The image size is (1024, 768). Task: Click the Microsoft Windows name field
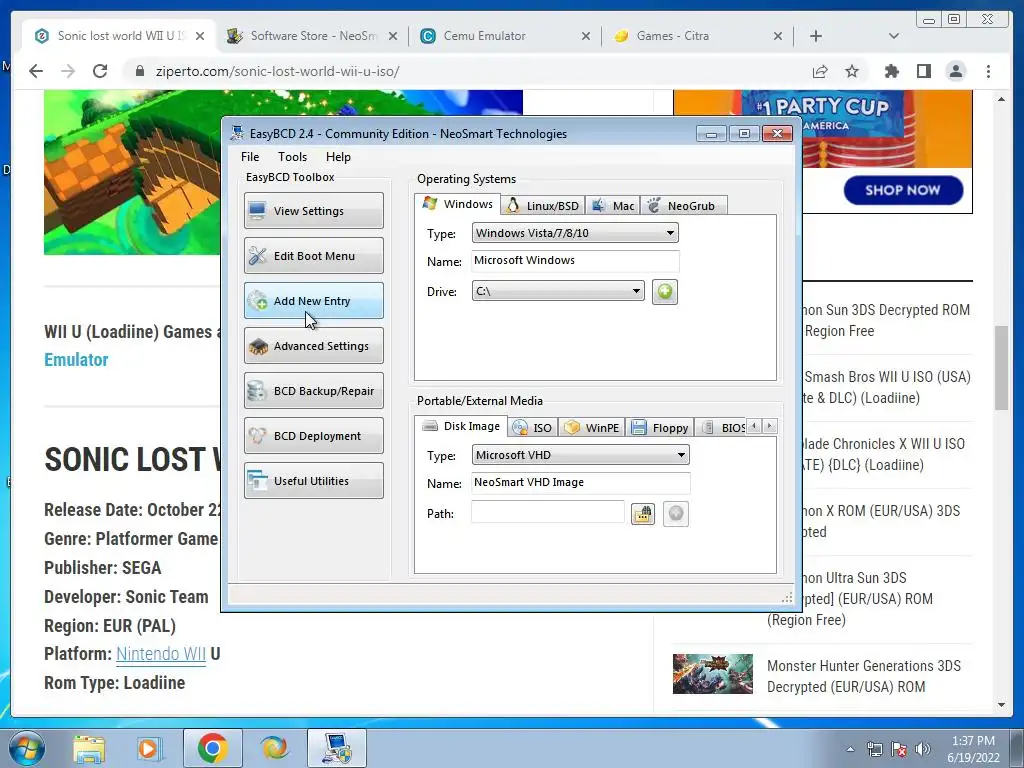click(575, 261)
